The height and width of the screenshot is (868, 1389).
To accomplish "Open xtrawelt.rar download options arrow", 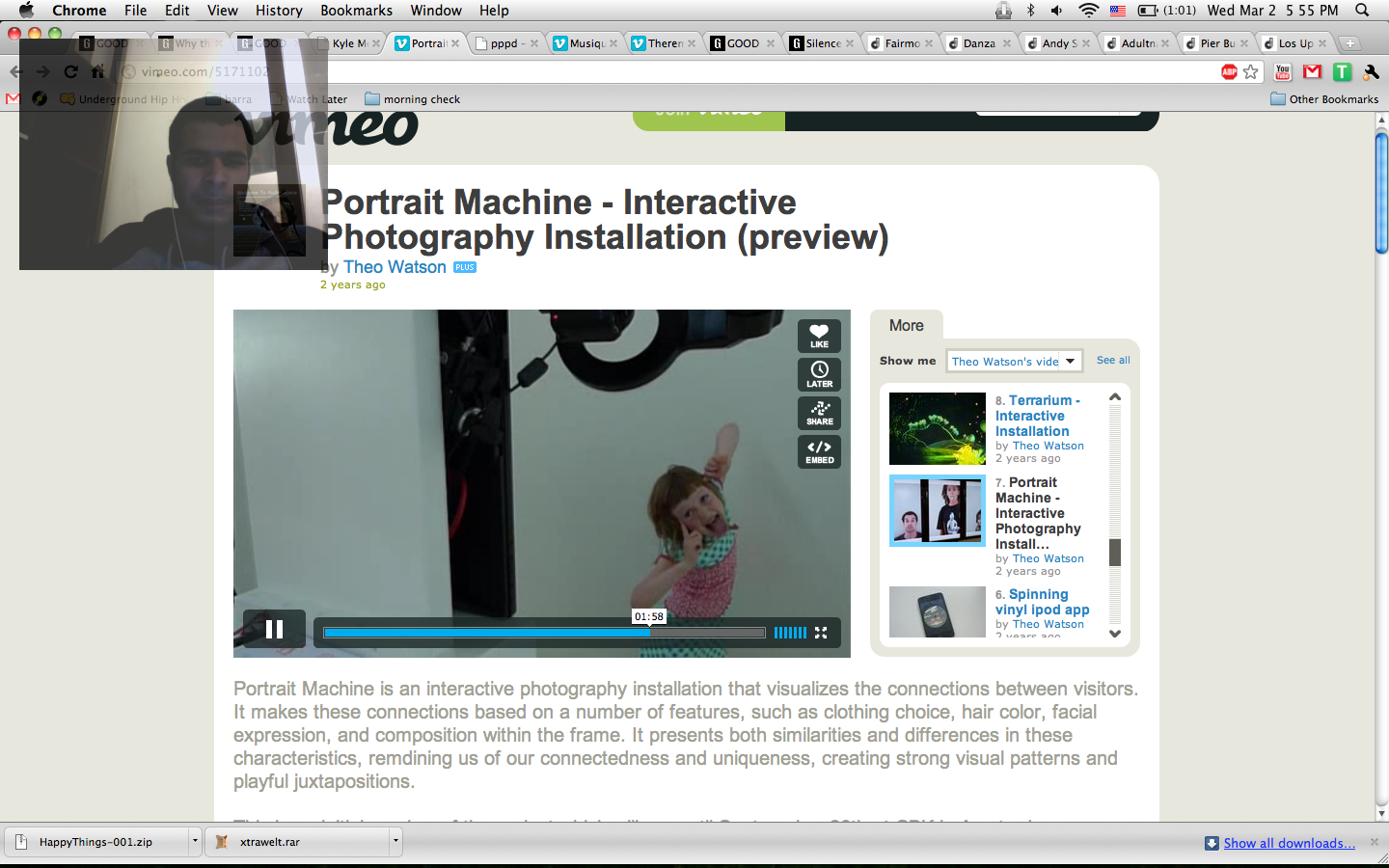I will (395, 841).
